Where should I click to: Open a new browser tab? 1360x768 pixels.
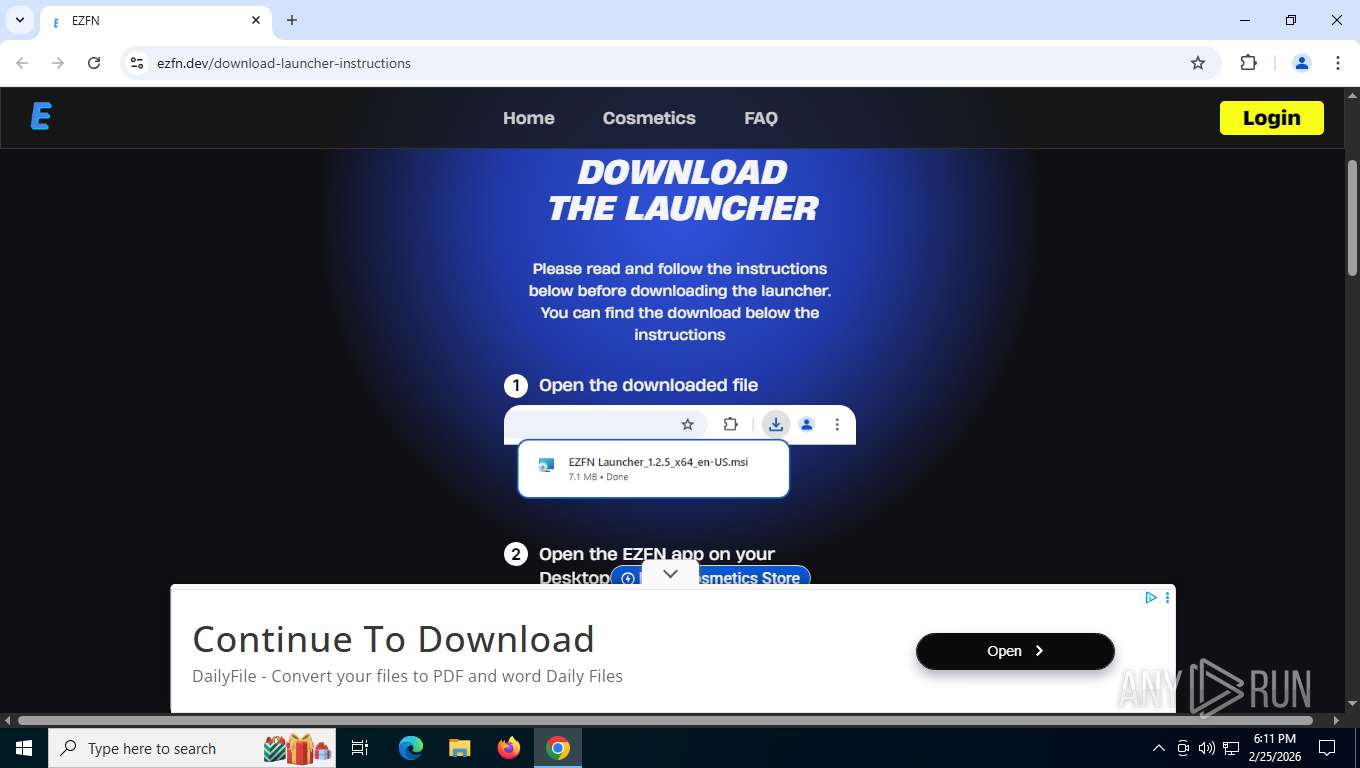coord(292,20)
